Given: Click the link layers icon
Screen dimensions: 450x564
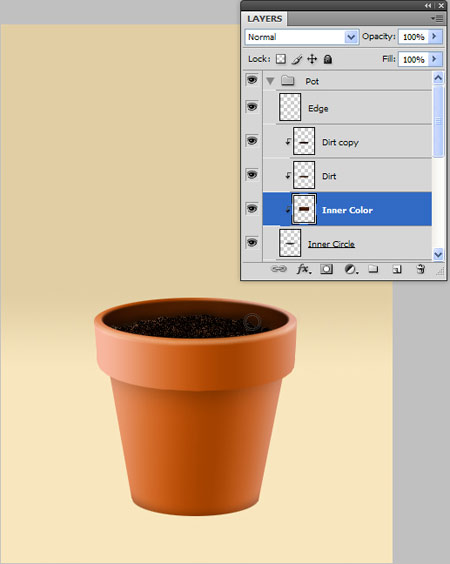Looking at the screenshot, I should [x=278, y=269].
